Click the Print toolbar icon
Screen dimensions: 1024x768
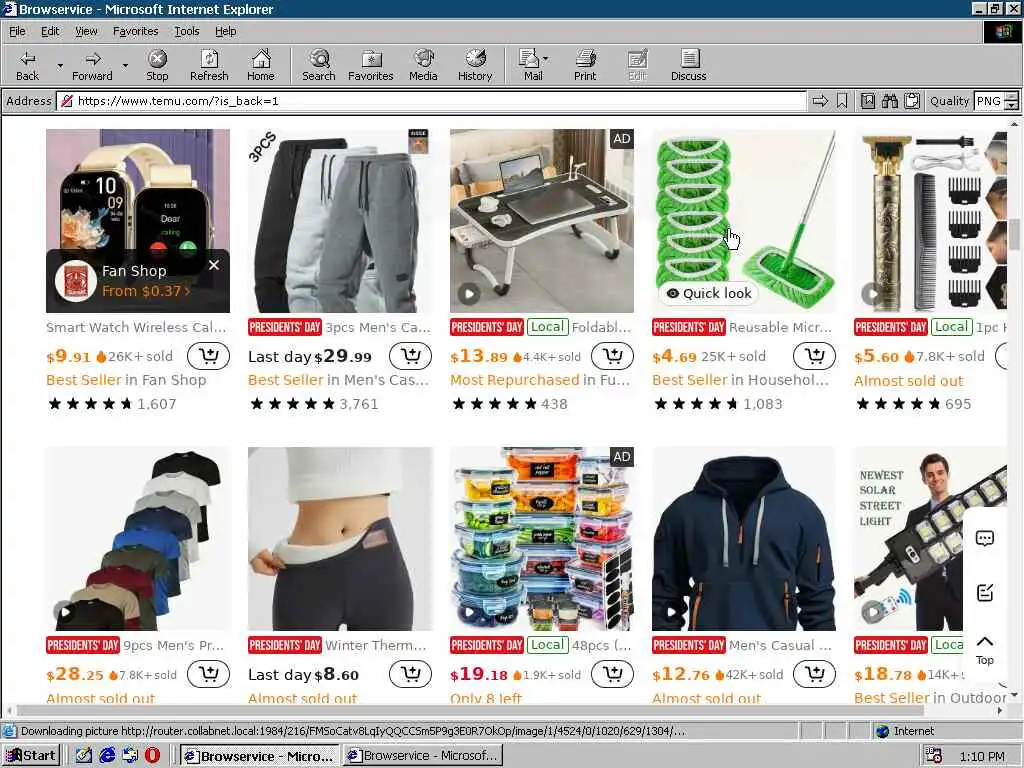click(x=585, y=65)
